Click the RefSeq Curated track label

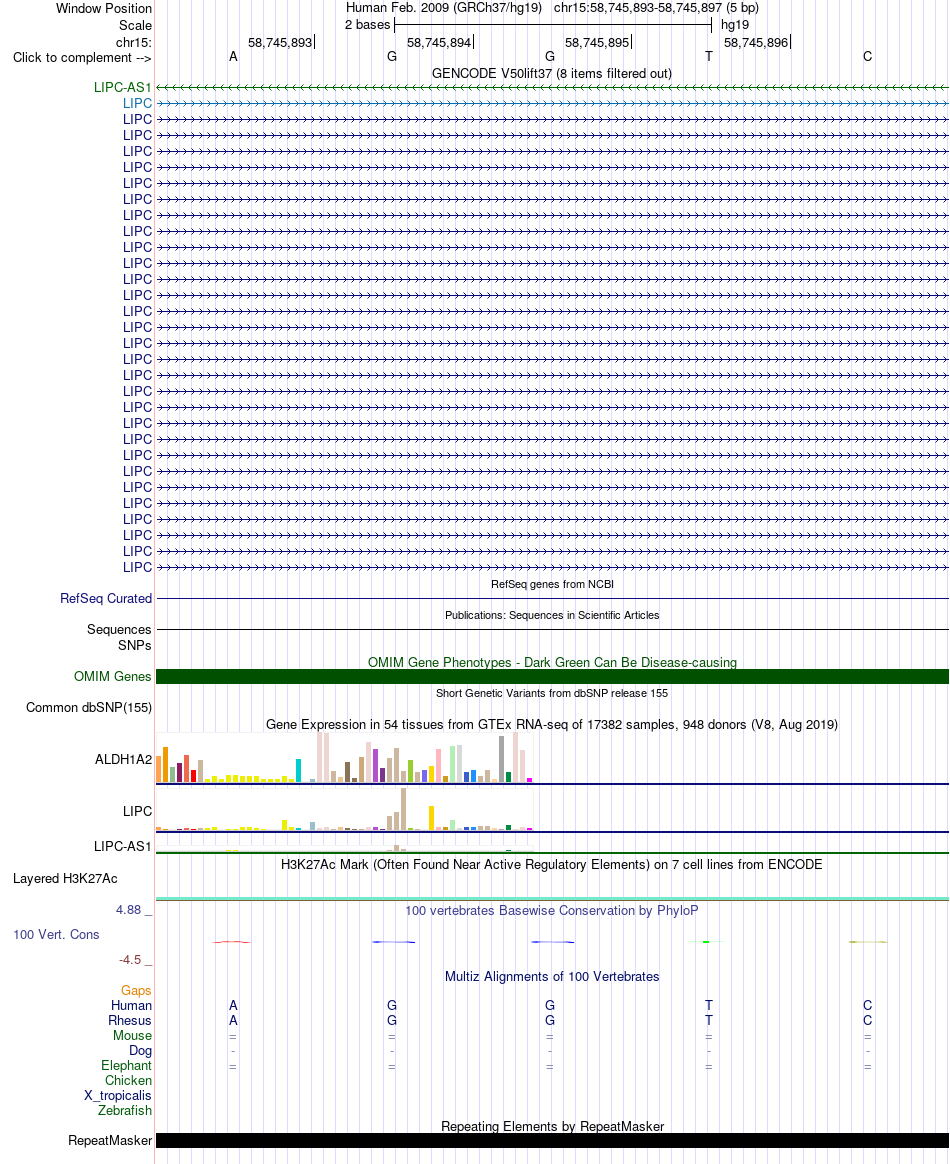106,598
